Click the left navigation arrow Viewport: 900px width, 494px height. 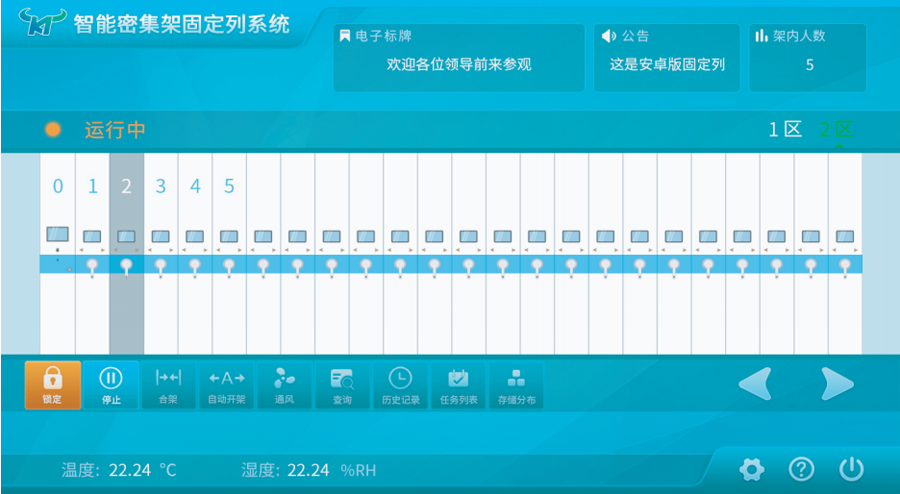755,384
